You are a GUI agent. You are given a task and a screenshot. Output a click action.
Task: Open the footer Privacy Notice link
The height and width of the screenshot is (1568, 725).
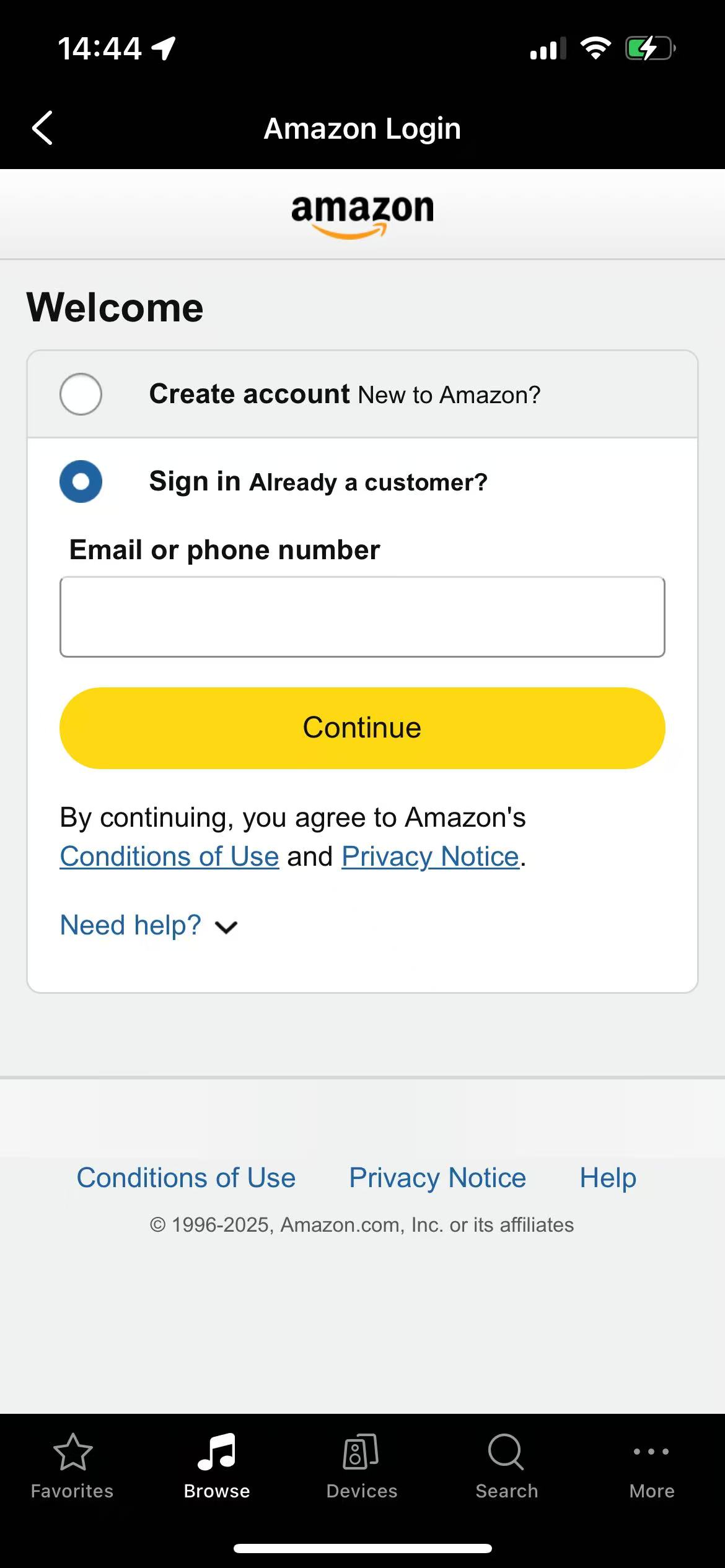(x=437, y=1178)
